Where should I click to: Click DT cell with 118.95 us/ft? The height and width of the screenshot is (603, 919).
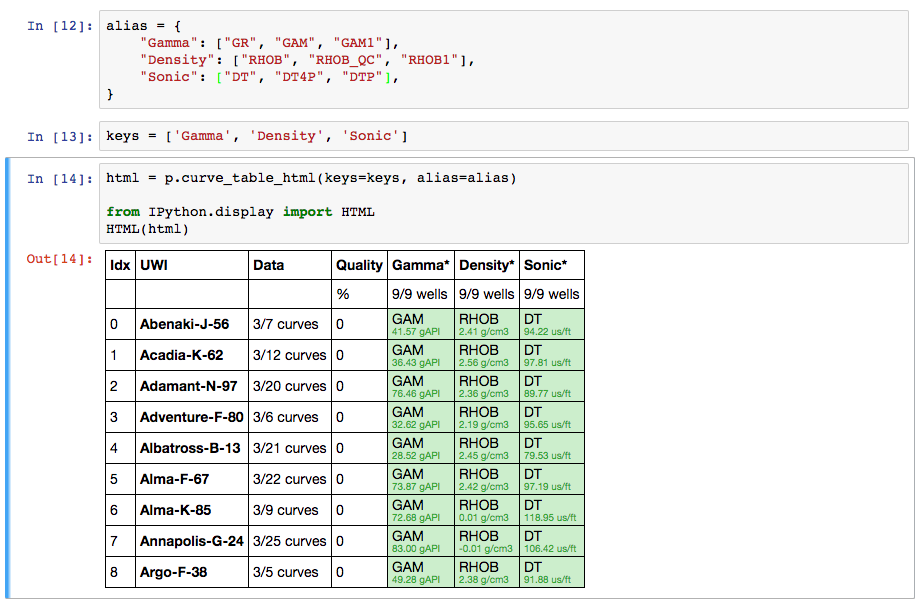pyautogui.click(x=552, y=510)
